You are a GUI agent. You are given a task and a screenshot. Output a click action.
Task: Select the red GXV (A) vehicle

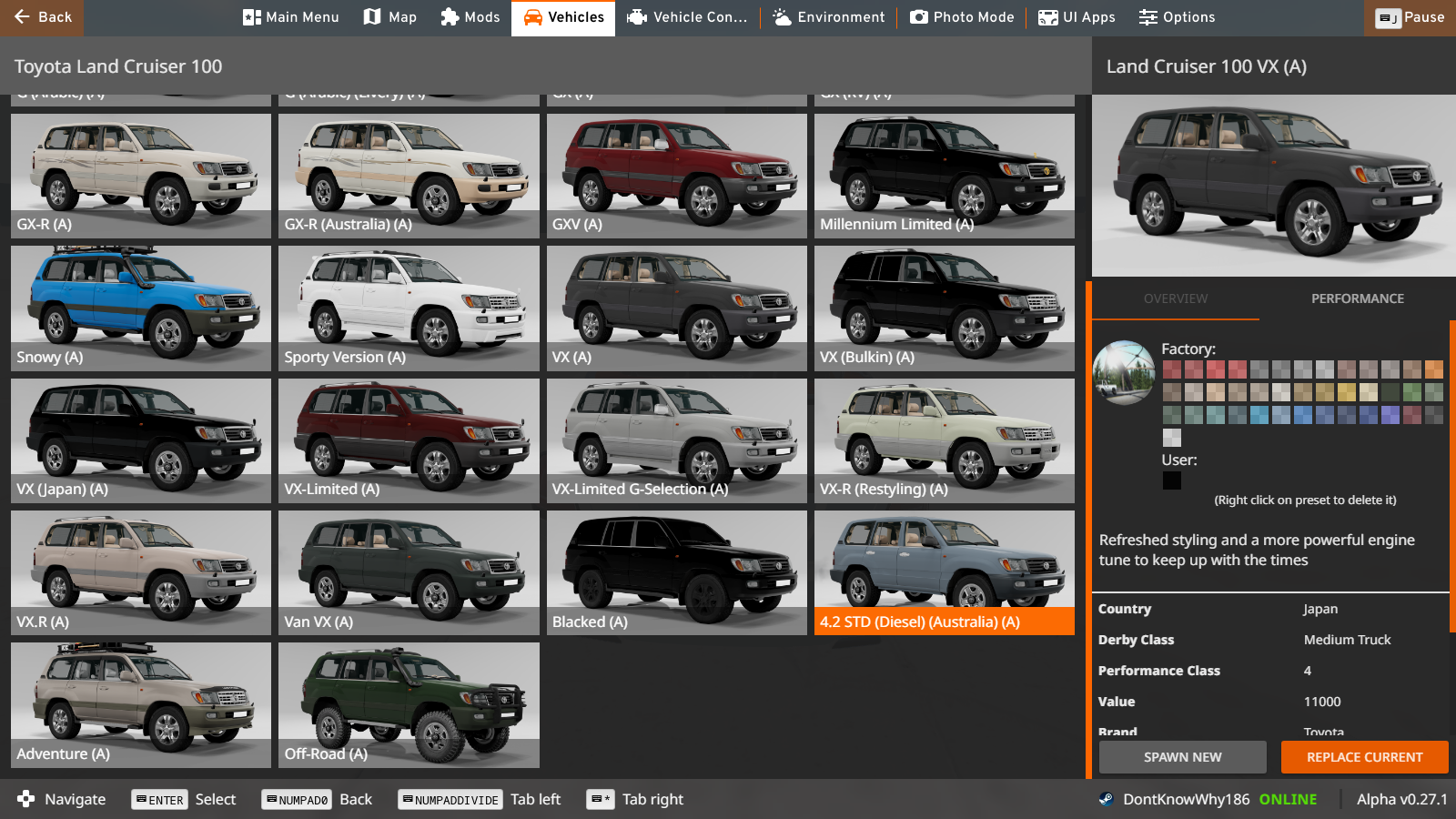[x=677, y=176]
